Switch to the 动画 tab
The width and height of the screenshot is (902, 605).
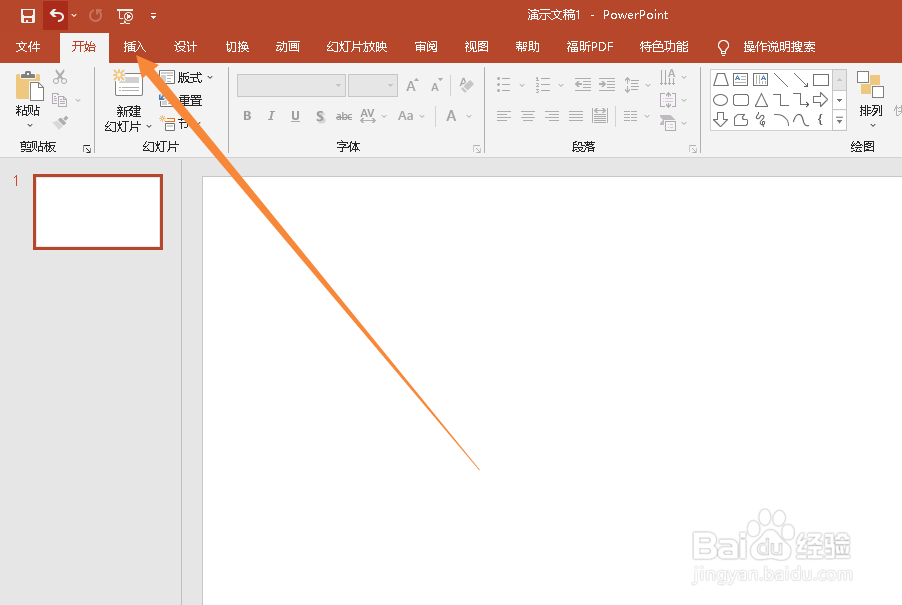point(287,47)
